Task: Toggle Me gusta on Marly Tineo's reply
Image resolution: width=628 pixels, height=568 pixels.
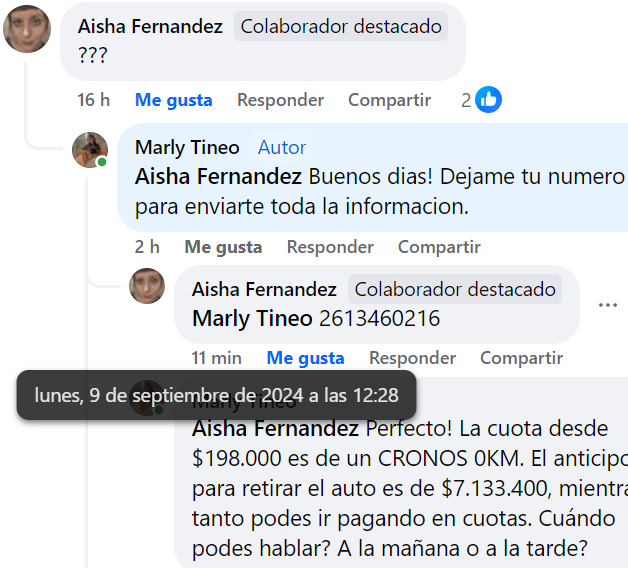Action: (x=223, y=247)
